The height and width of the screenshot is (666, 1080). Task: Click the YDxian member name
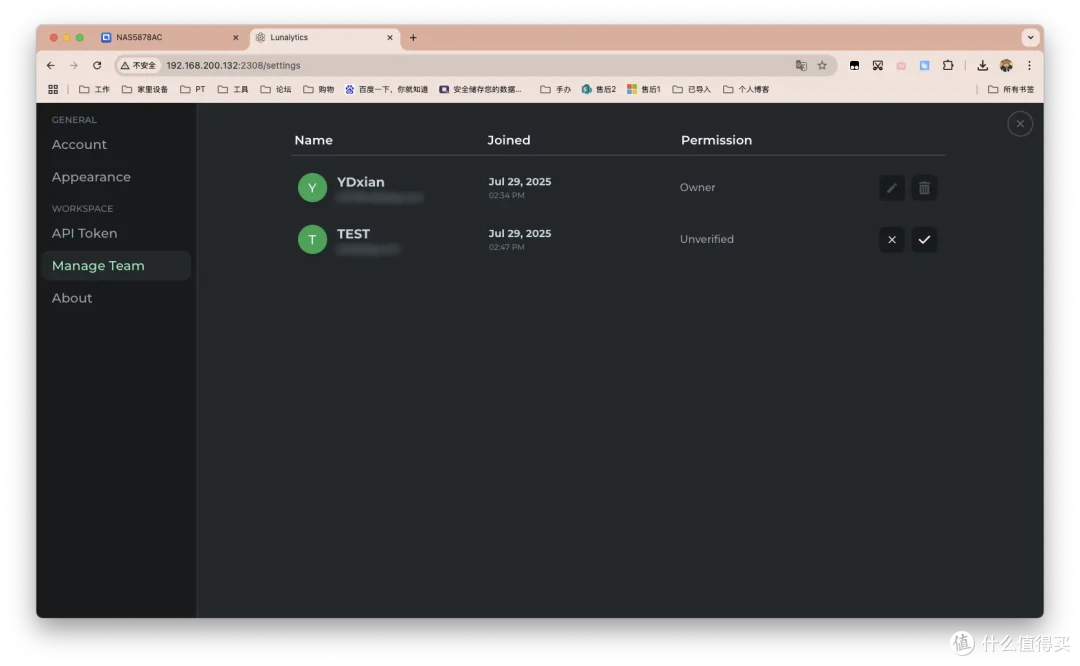[x=360, y=182]
